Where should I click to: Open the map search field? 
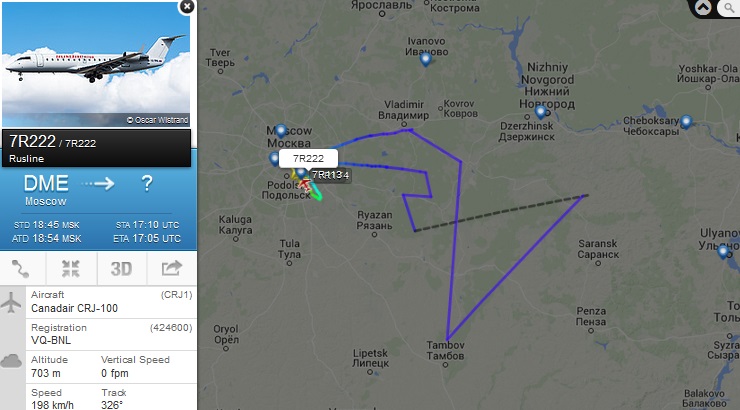point(730,8)
